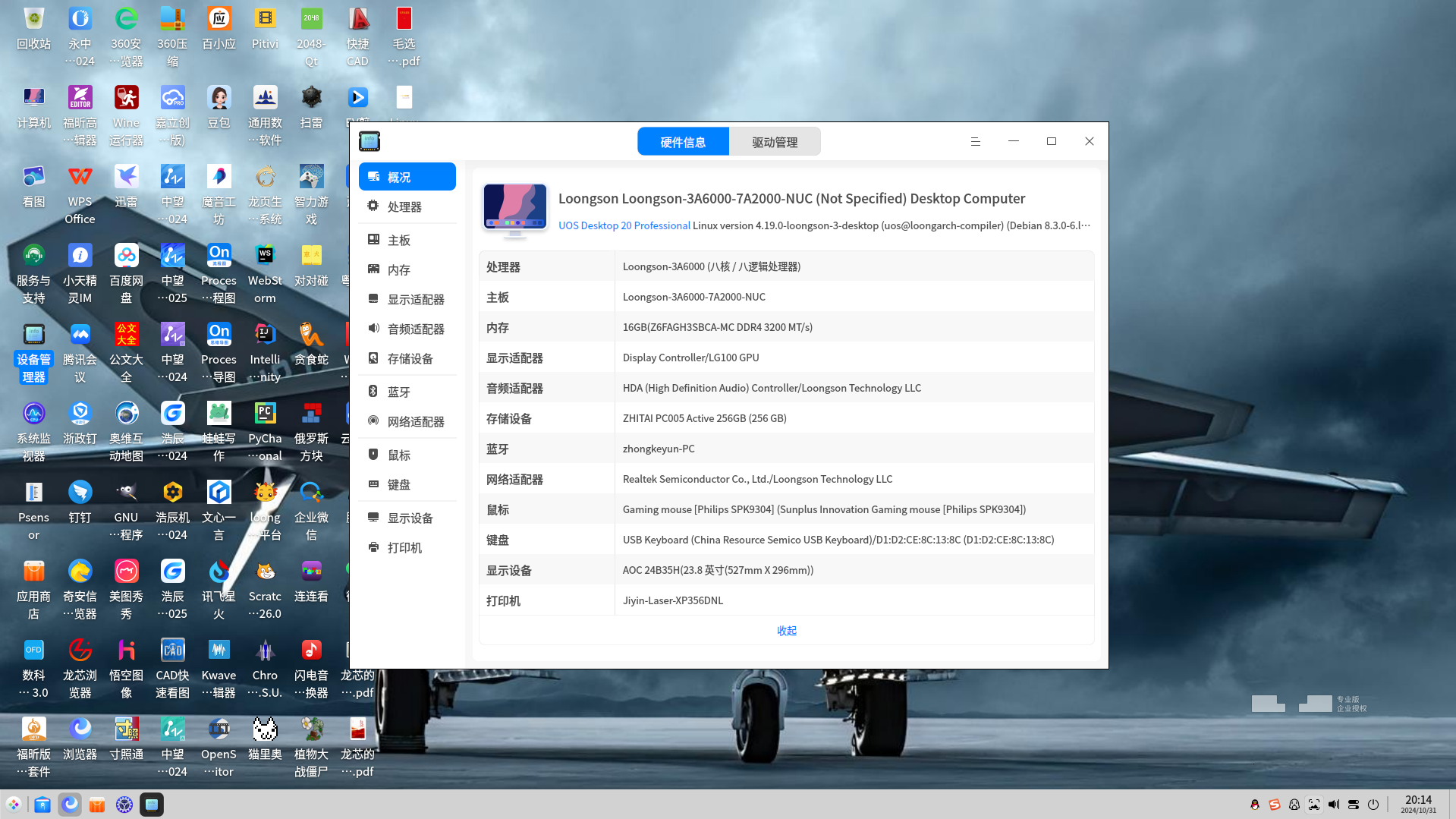View 蓝牙 Bluetooth device info

pyautogui.click(x=399, y=392)
